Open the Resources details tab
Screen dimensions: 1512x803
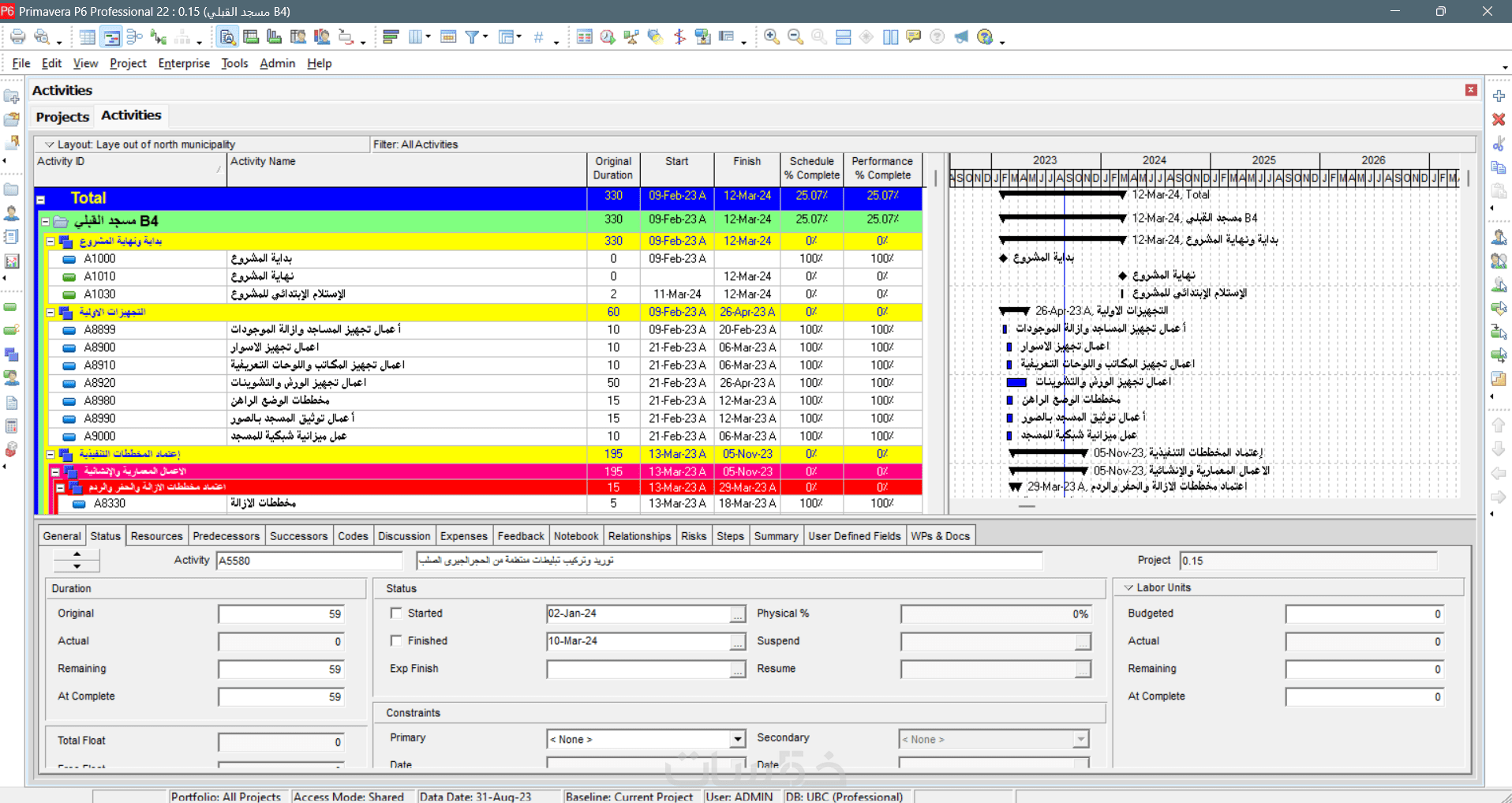156,536
